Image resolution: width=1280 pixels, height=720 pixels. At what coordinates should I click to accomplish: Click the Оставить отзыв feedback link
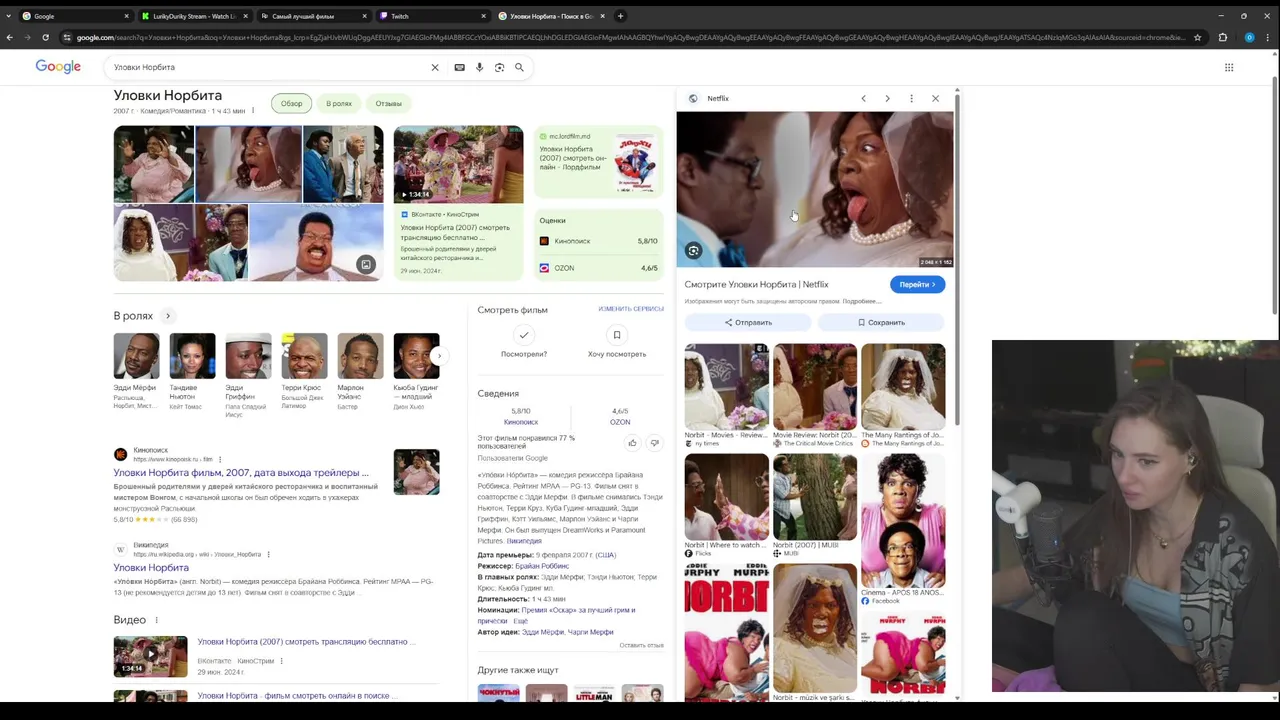[x=641, y=645]
